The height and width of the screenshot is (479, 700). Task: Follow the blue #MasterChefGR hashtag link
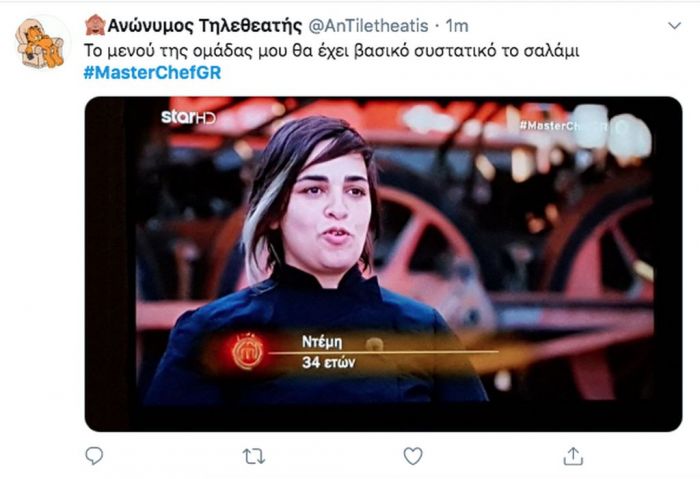[152, 72]
